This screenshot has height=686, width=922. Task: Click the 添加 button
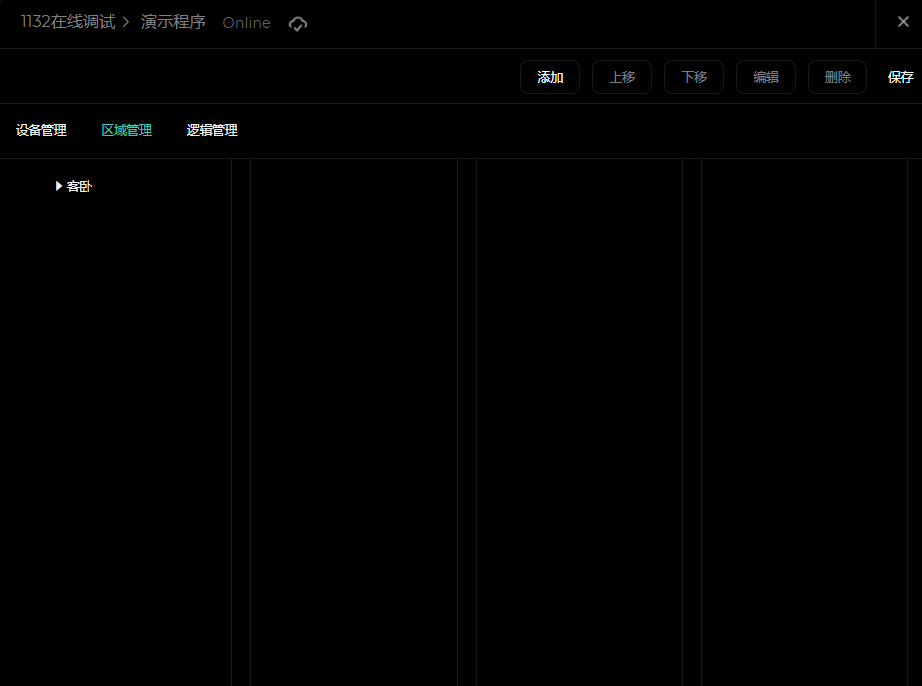coord(550,77)
